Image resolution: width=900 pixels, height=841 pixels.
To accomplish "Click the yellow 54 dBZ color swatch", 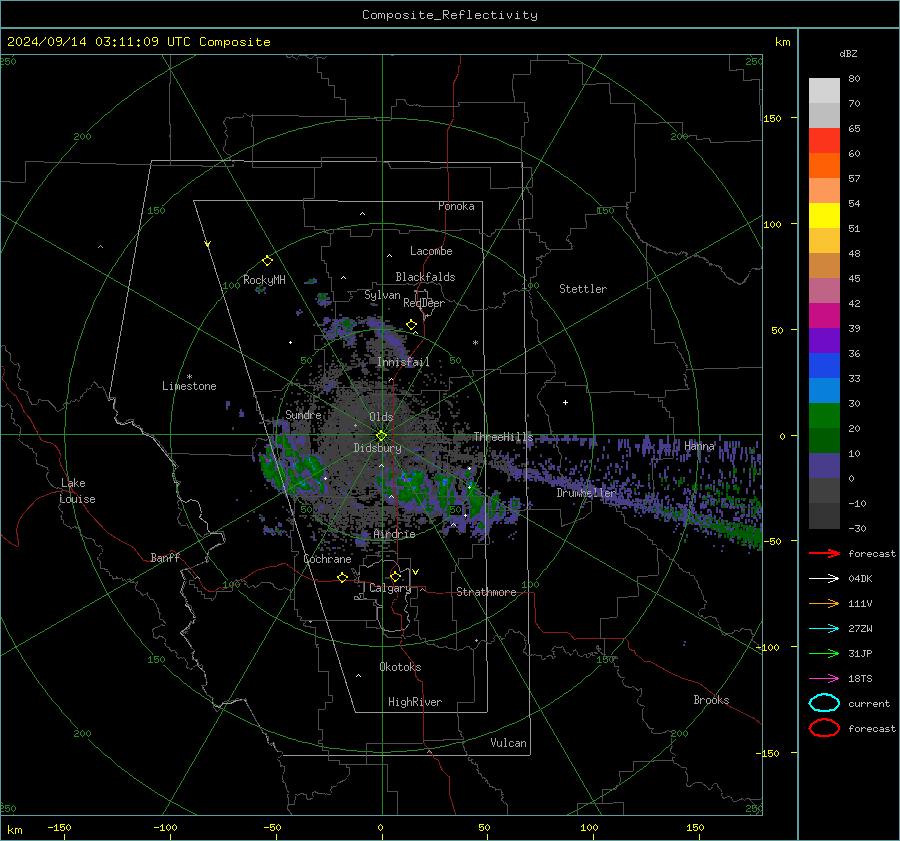I will click(x=824, y=215).
